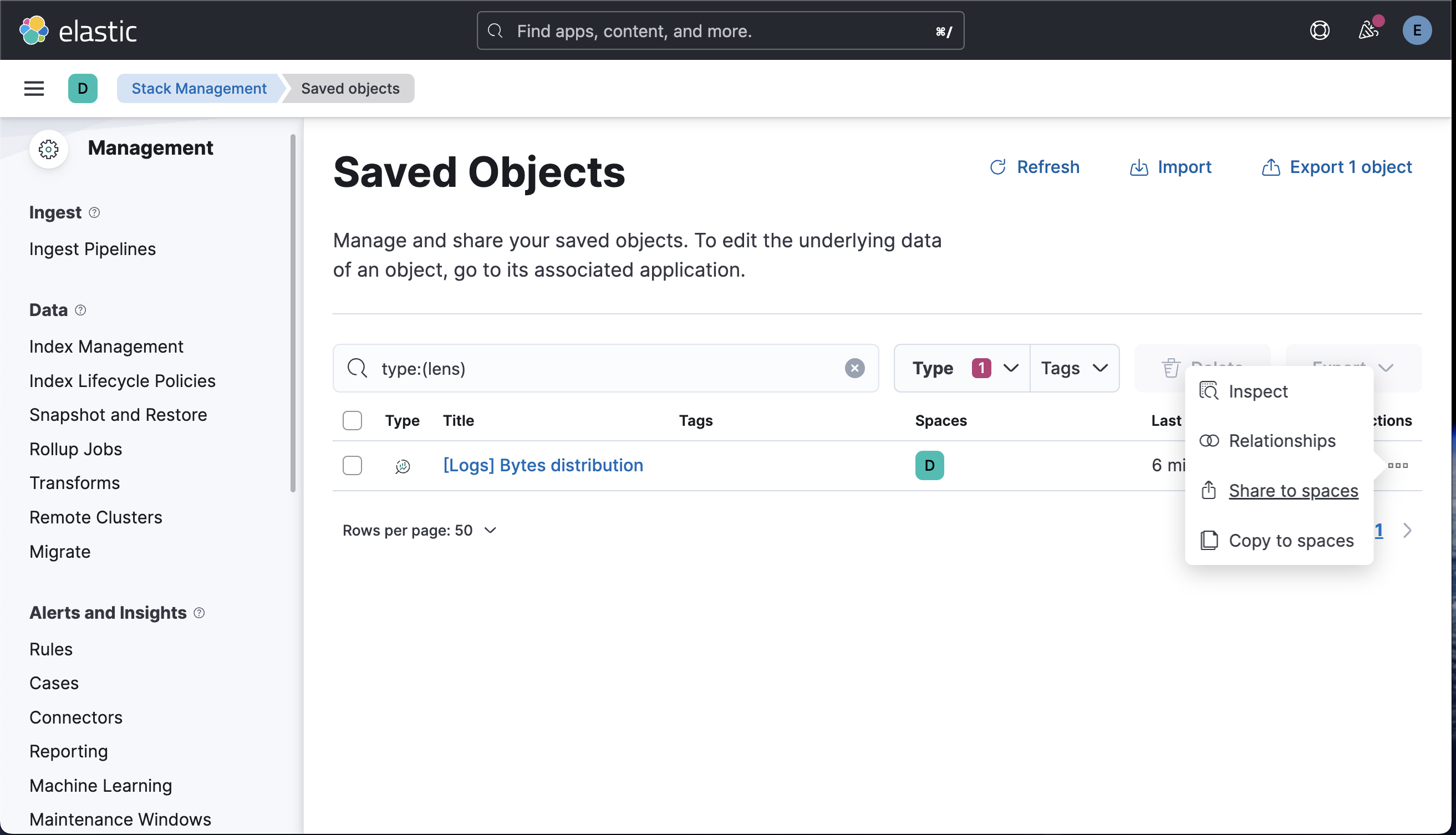Open the navigation hamburger menu

pos(33,88)
